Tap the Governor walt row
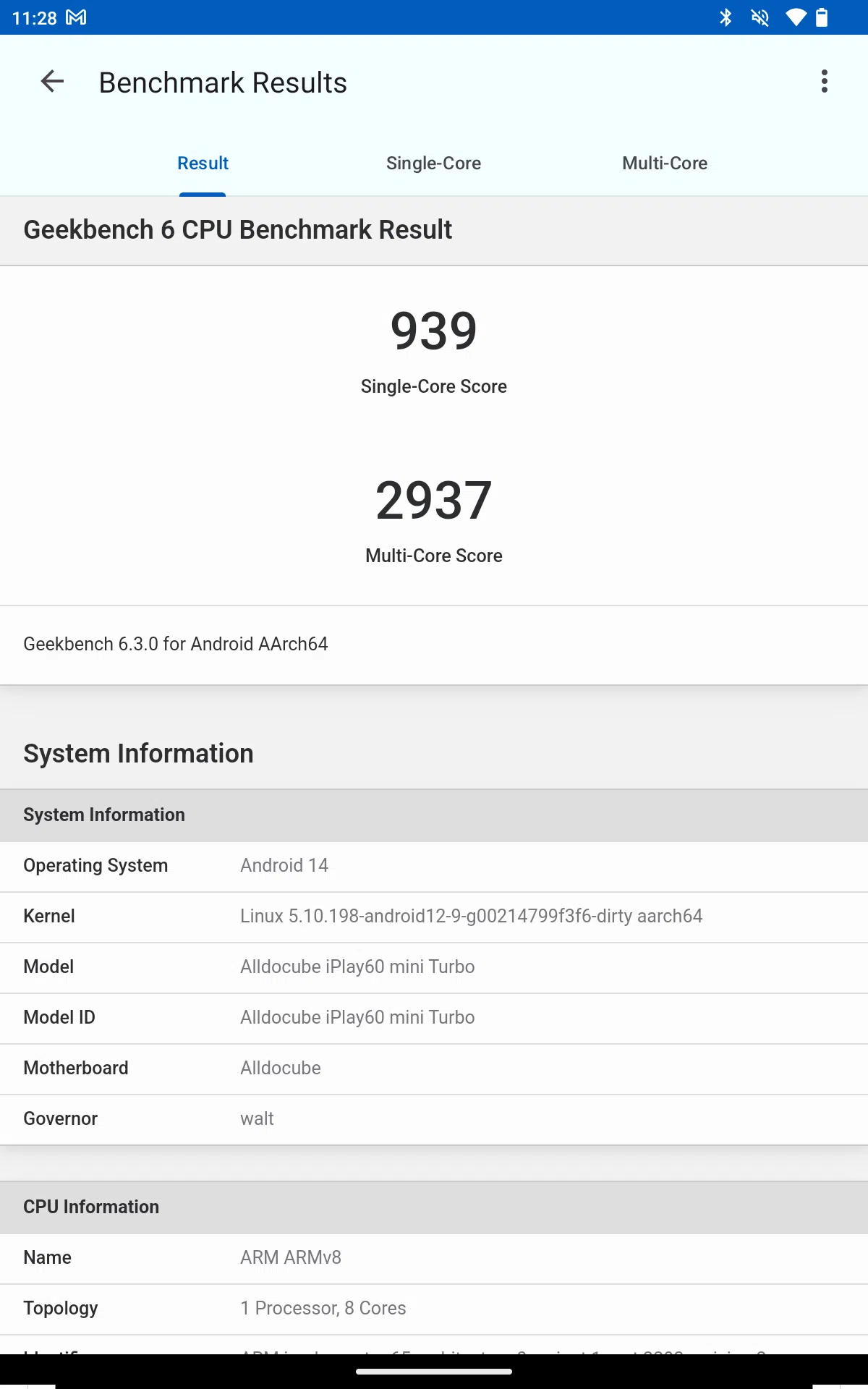 coord(434,1119)
